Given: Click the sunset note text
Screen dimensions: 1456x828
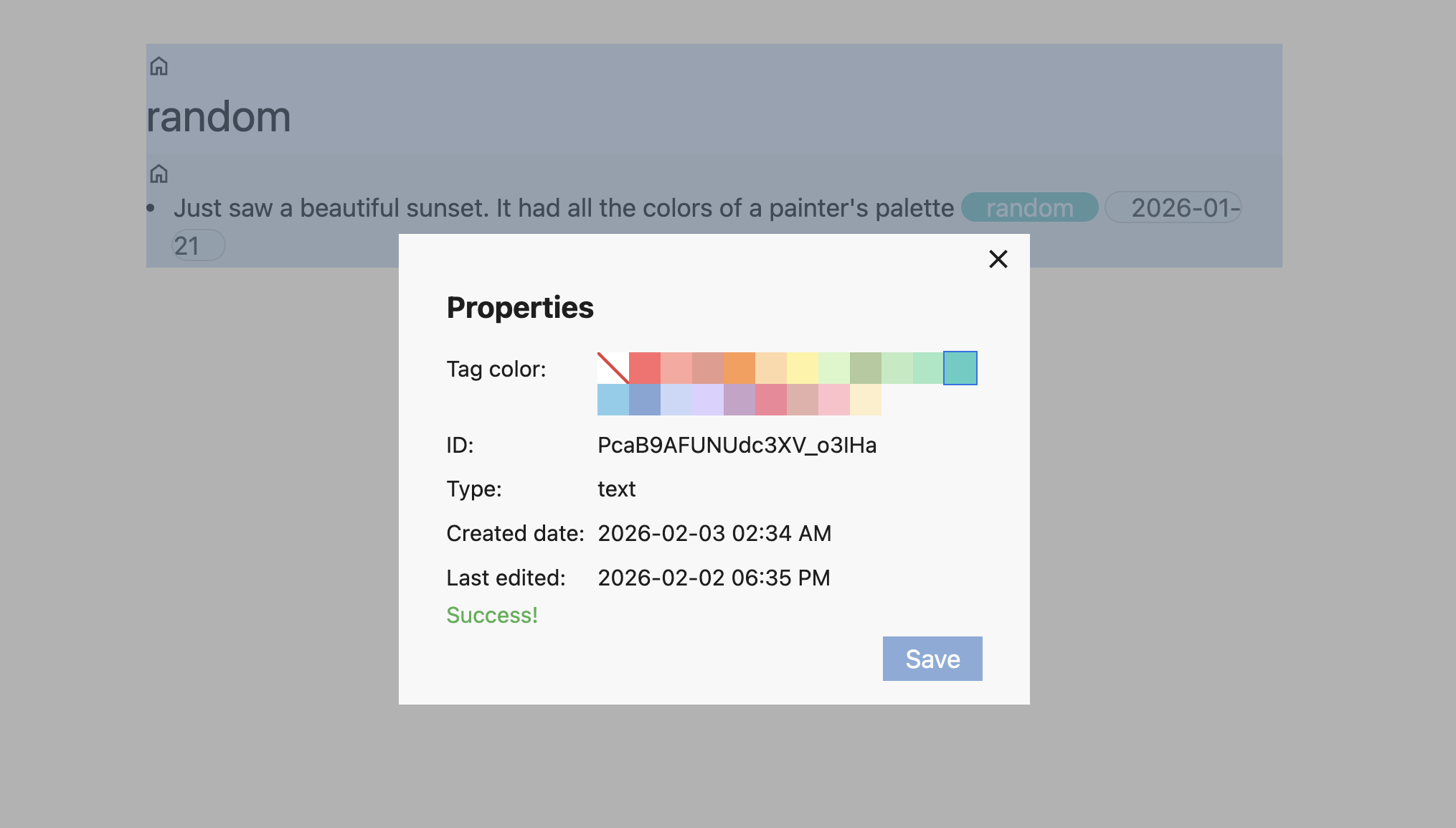Looking at the screenshot, I should pos(563,208).
